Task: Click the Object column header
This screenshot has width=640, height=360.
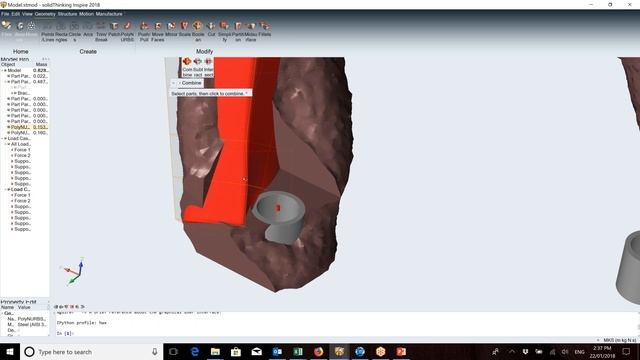Action: coord(8,64)
